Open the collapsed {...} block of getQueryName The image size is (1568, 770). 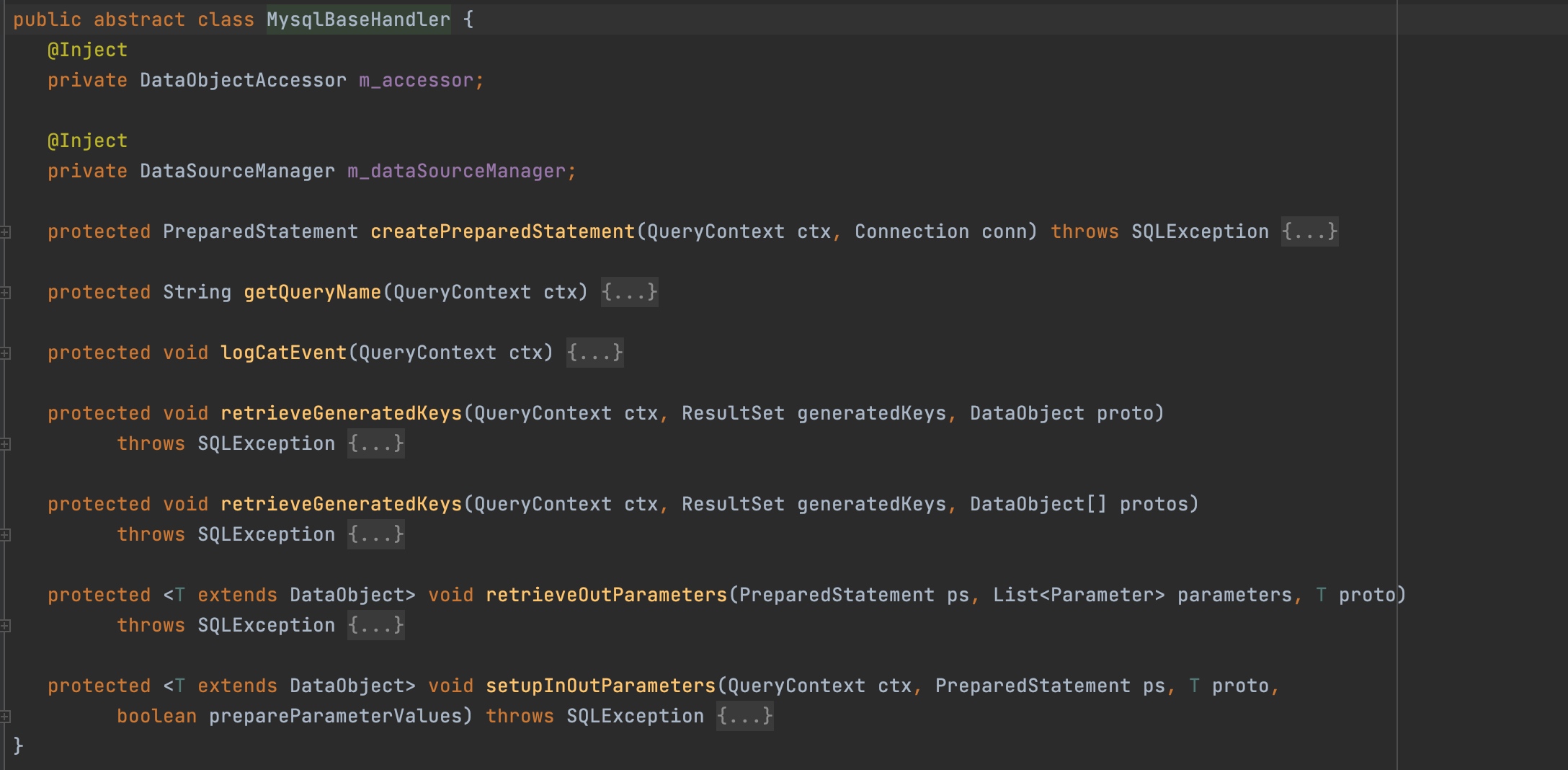coord(629,293)
